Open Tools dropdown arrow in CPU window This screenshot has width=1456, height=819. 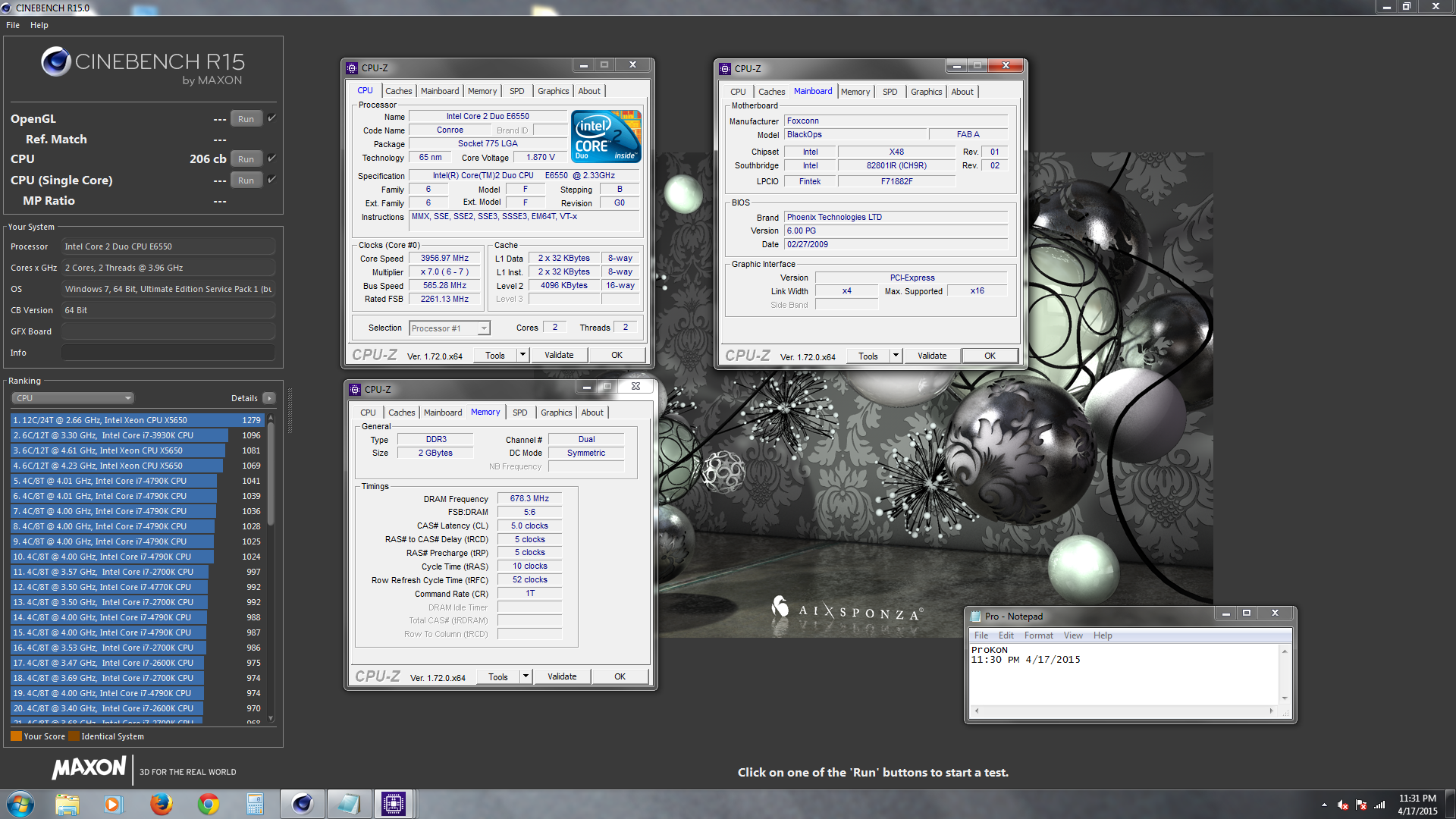pyautogui.click(x=522, y=355)
